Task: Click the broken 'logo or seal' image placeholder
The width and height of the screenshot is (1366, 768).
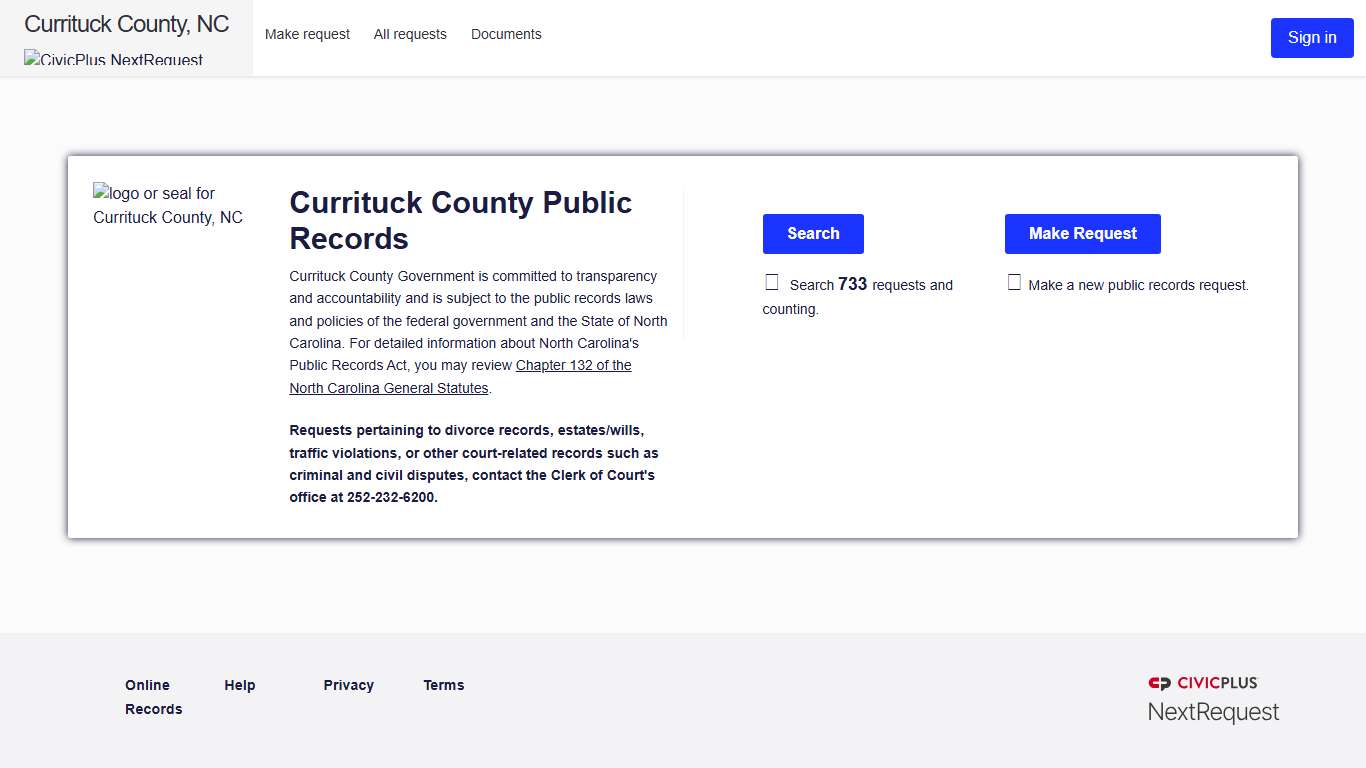Action: [x=167, y=205]
